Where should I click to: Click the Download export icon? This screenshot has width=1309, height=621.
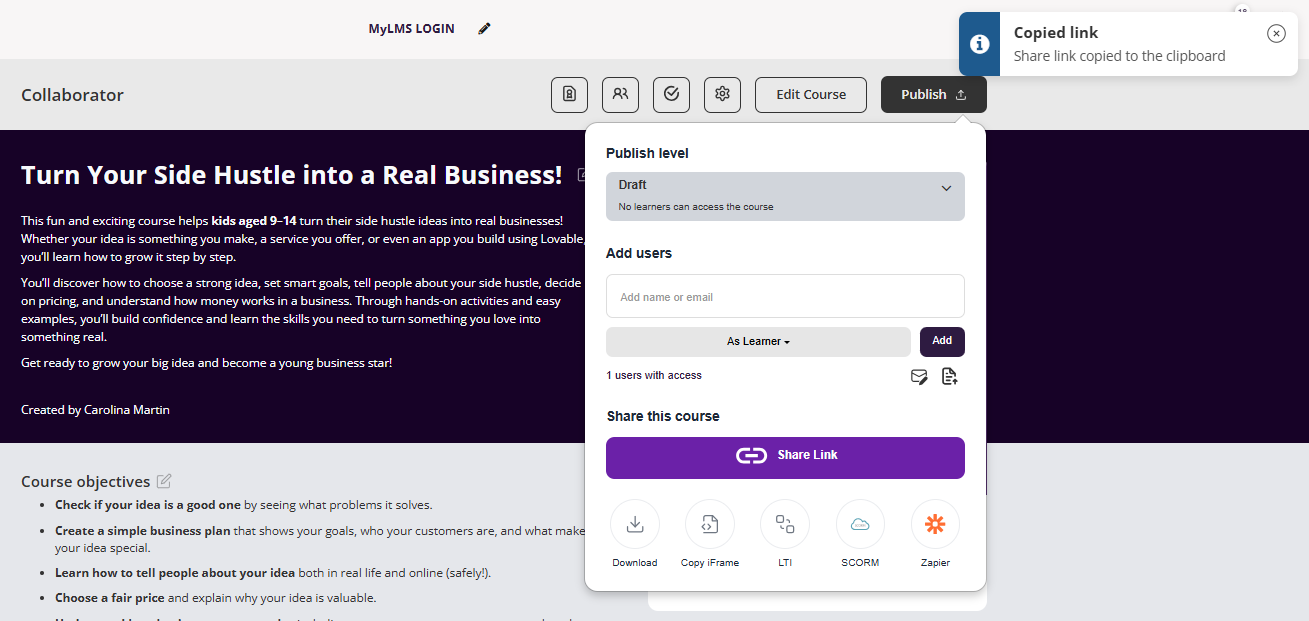point(635,525)
